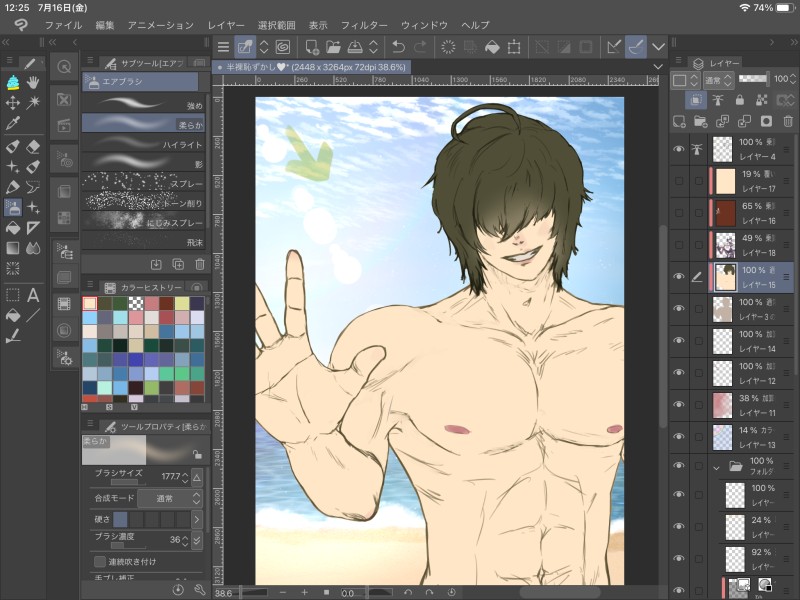800x600 pixels.
Task: Select the Rectangle selection marquee tool
Action: coord(13,295)
